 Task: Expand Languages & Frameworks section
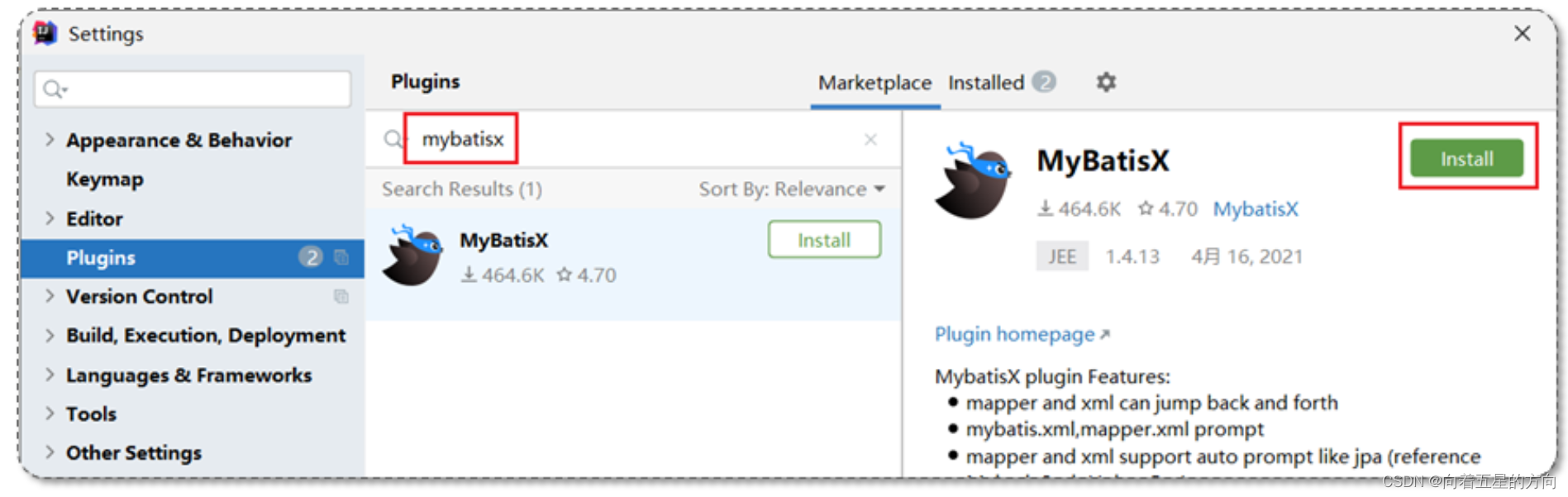[50, 375]
